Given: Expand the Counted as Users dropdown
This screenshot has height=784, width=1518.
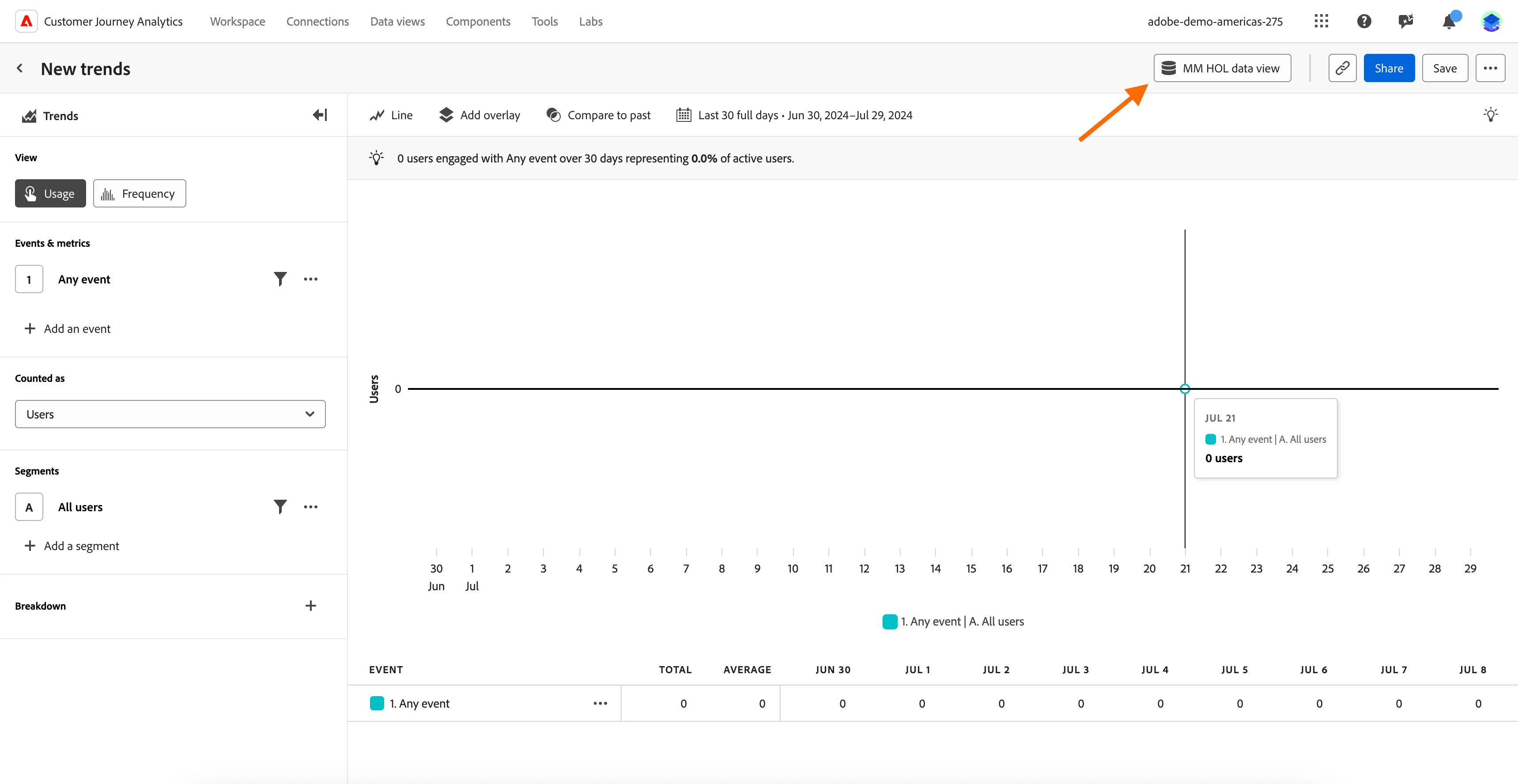Looking at the screenshot, I should click(x=170, y=414).
